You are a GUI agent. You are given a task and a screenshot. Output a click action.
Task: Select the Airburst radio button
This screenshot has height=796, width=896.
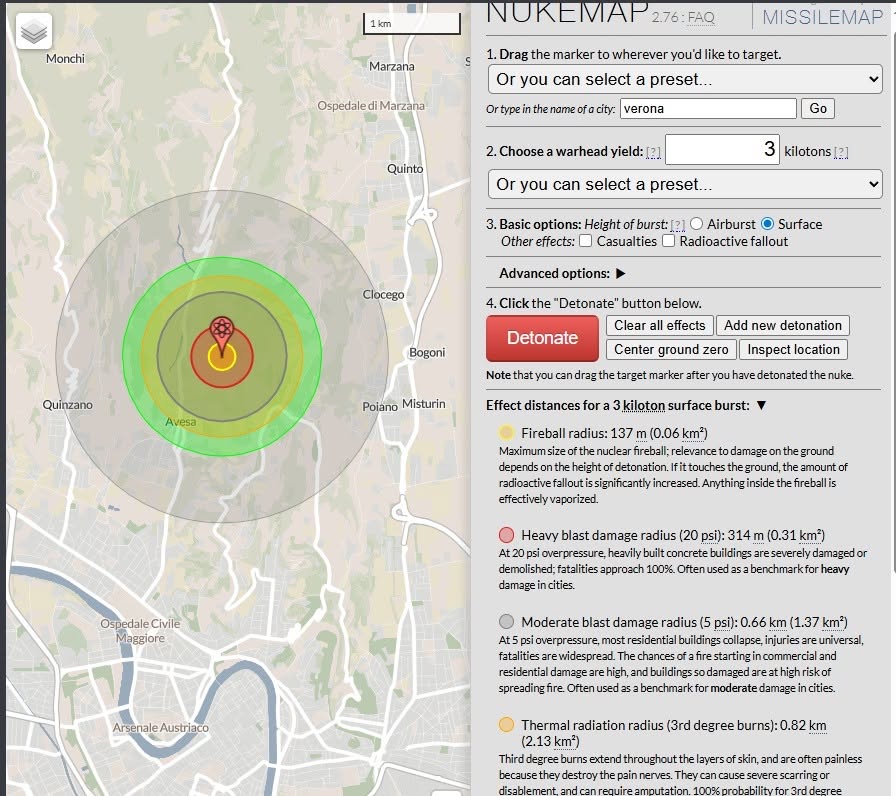tap(696, 224)
